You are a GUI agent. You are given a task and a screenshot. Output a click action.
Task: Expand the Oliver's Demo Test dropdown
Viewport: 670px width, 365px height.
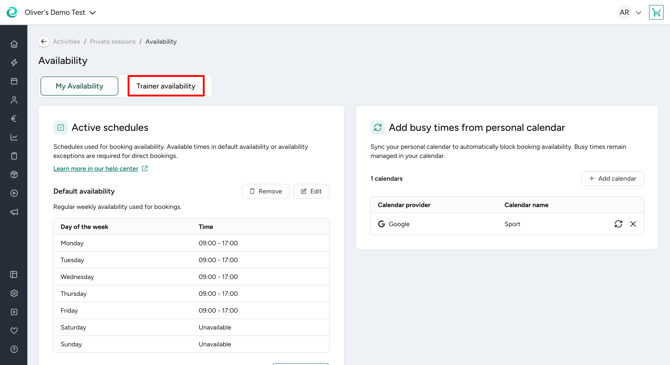pyautogui.click(x=92, y=12)
